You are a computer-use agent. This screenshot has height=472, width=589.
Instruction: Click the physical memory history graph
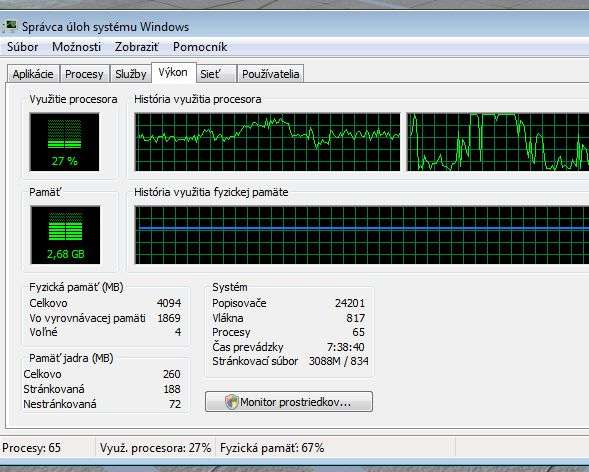tap(362, 235)
